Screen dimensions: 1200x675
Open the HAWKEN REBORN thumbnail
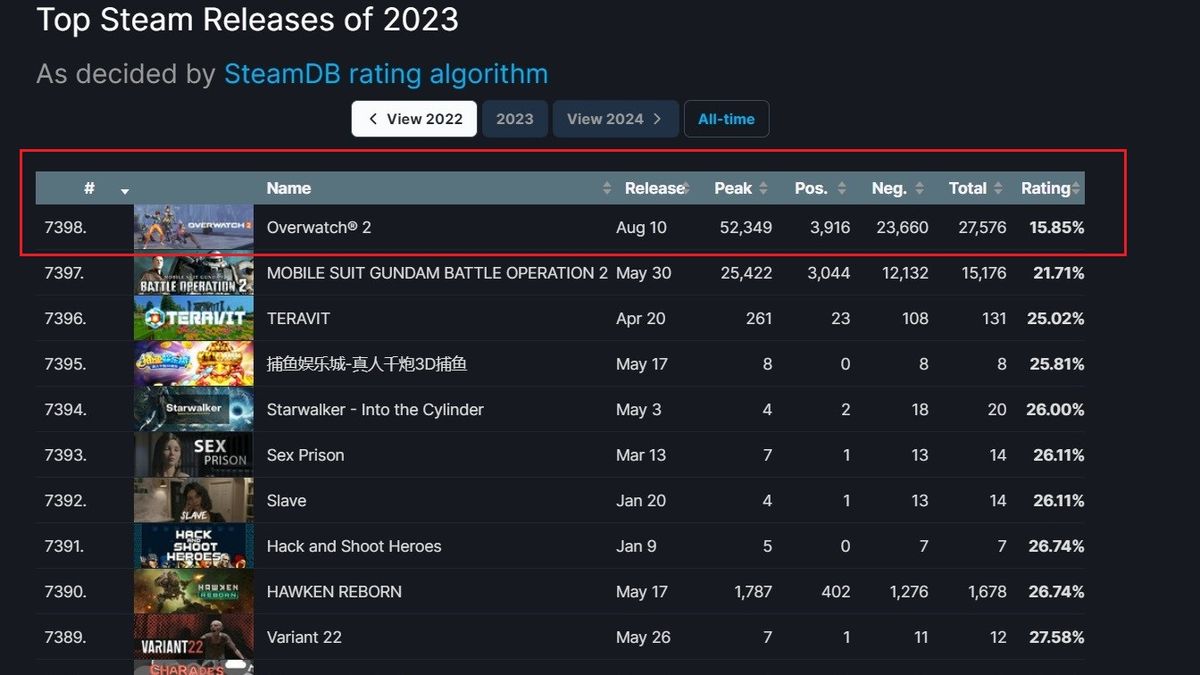pos(194,592)
